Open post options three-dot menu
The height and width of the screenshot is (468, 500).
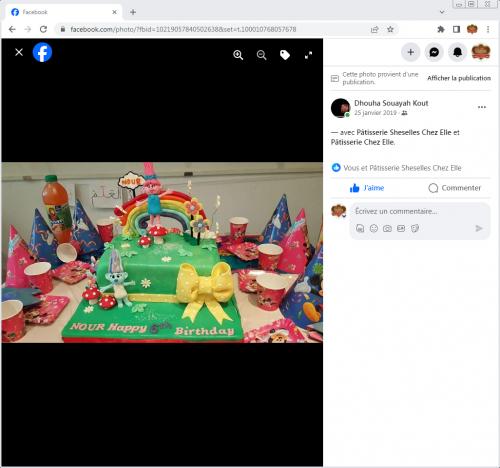pos(482,107)
